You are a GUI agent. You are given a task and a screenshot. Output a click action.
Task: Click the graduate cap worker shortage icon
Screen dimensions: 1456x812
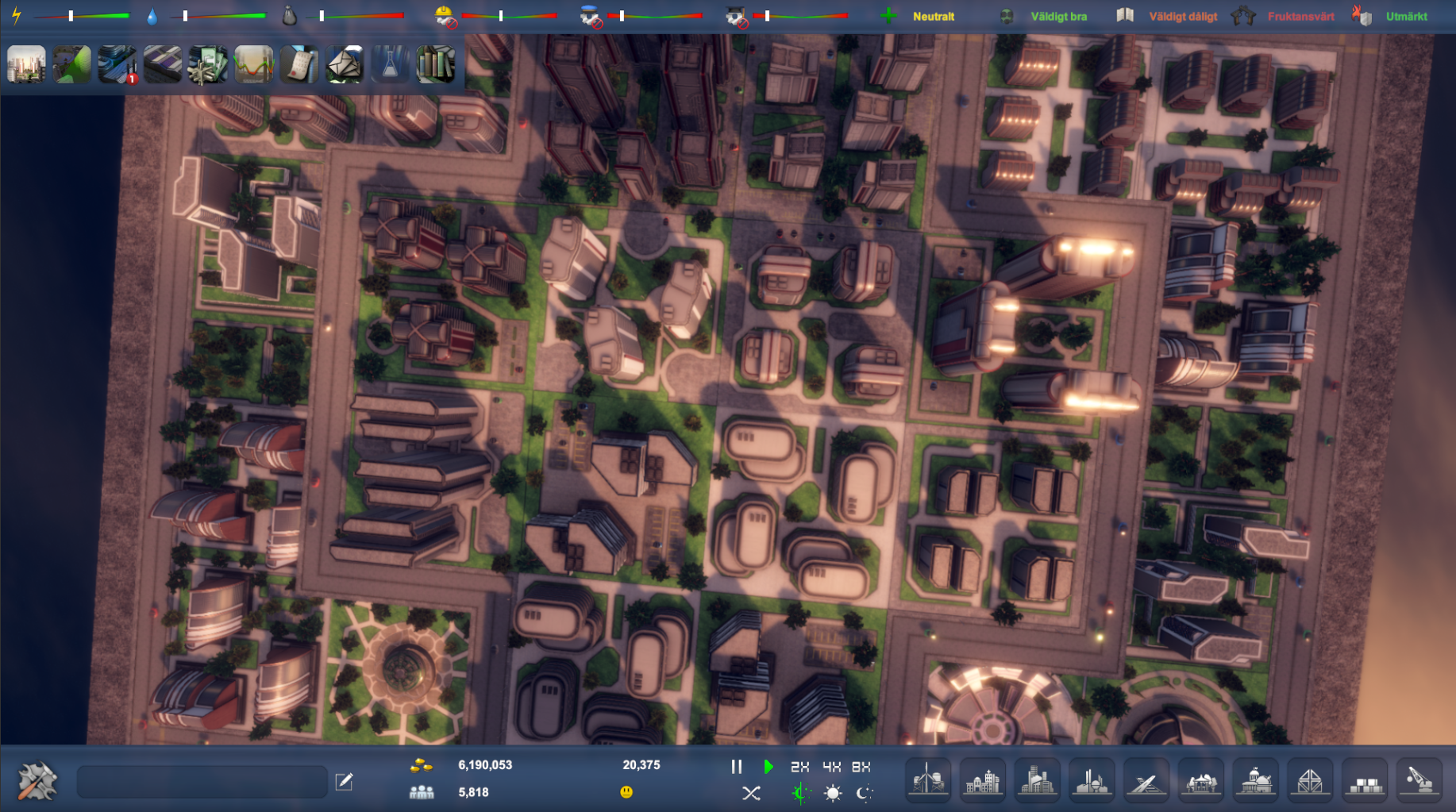(x=736, y=16)
